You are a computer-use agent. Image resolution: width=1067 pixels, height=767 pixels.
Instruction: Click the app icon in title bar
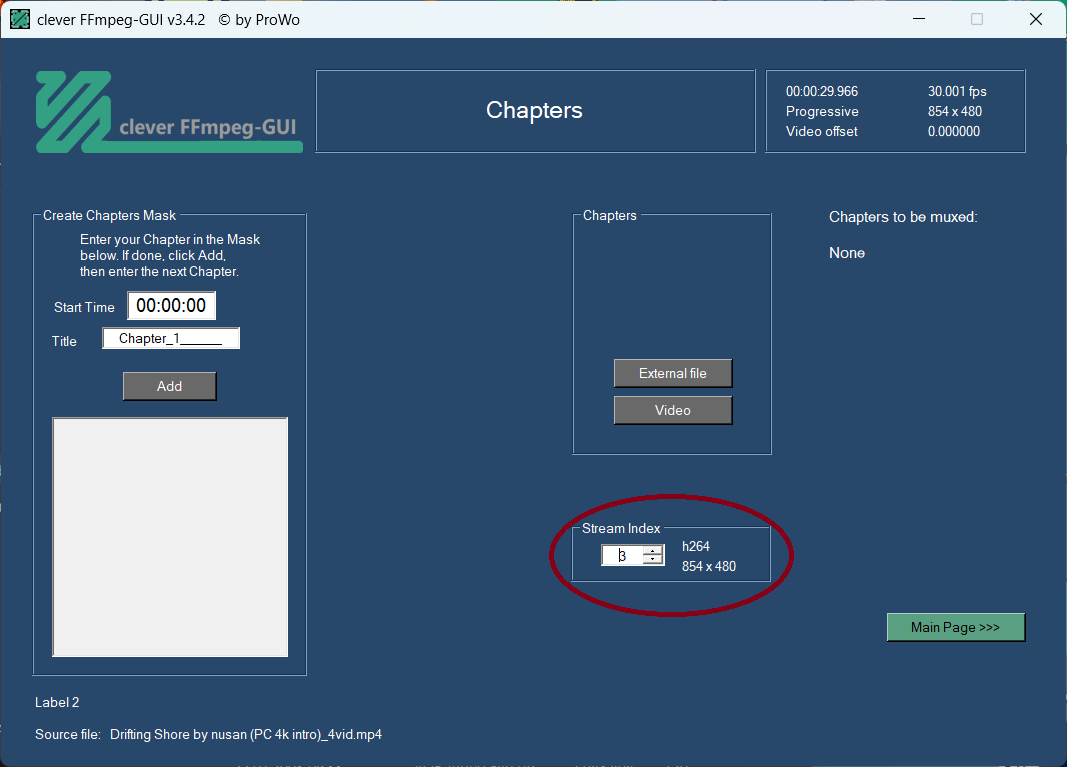pyautogui.click(x=20, y=19)
